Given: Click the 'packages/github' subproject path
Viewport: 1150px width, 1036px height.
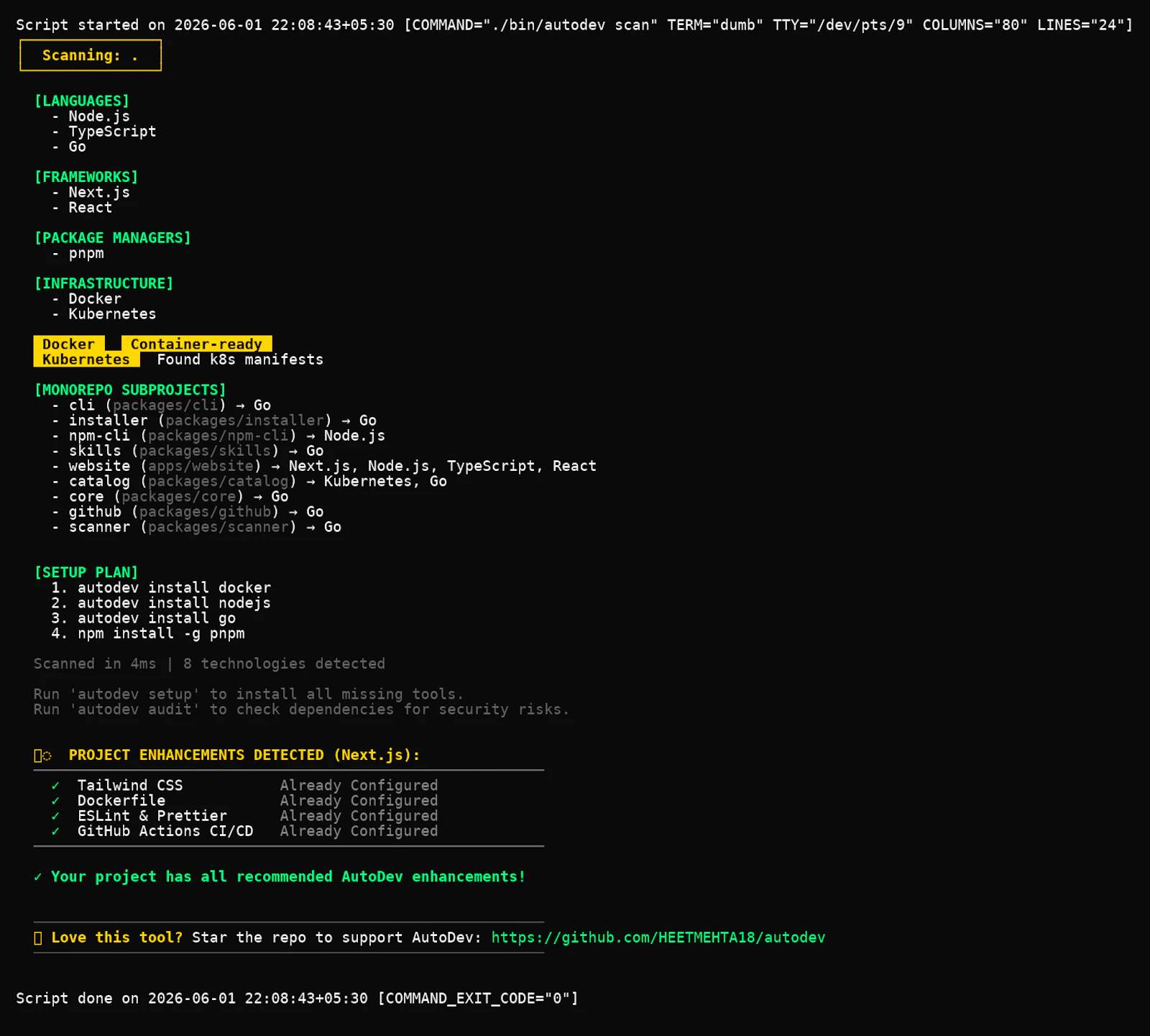Looking at the screenshot, I should [205, 512].
